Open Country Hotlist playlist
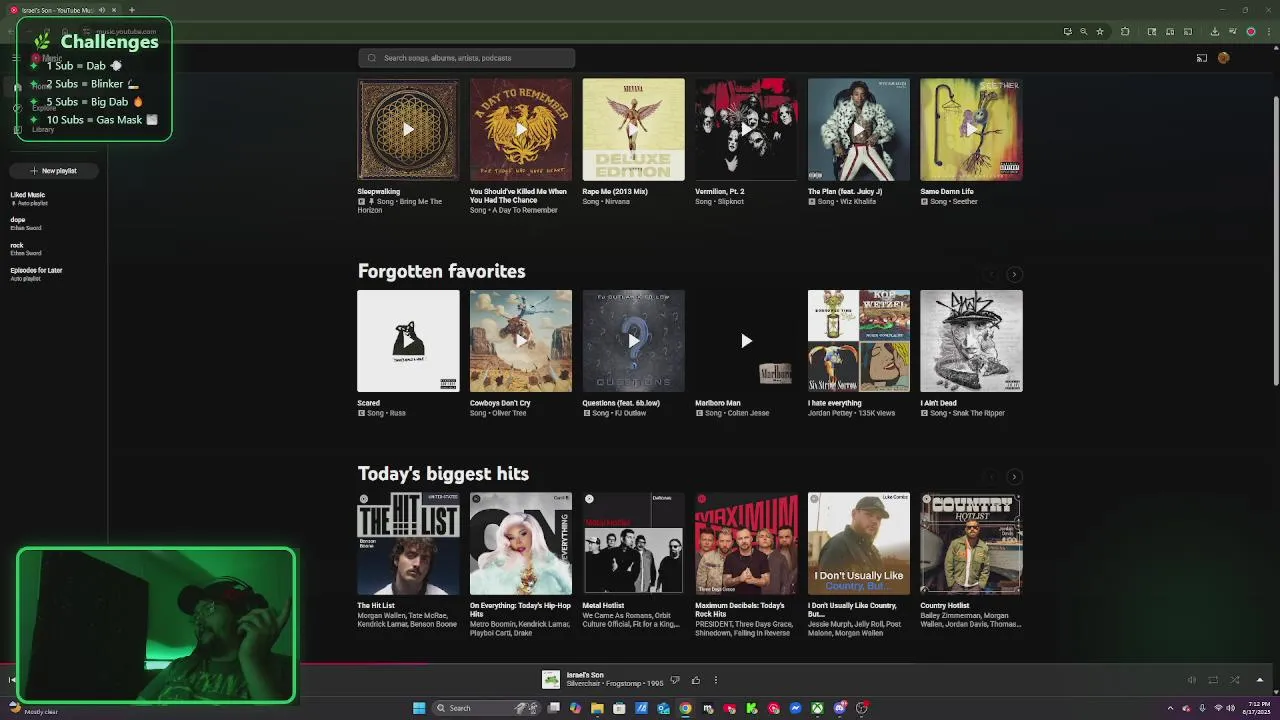 [x=971, y=543]
